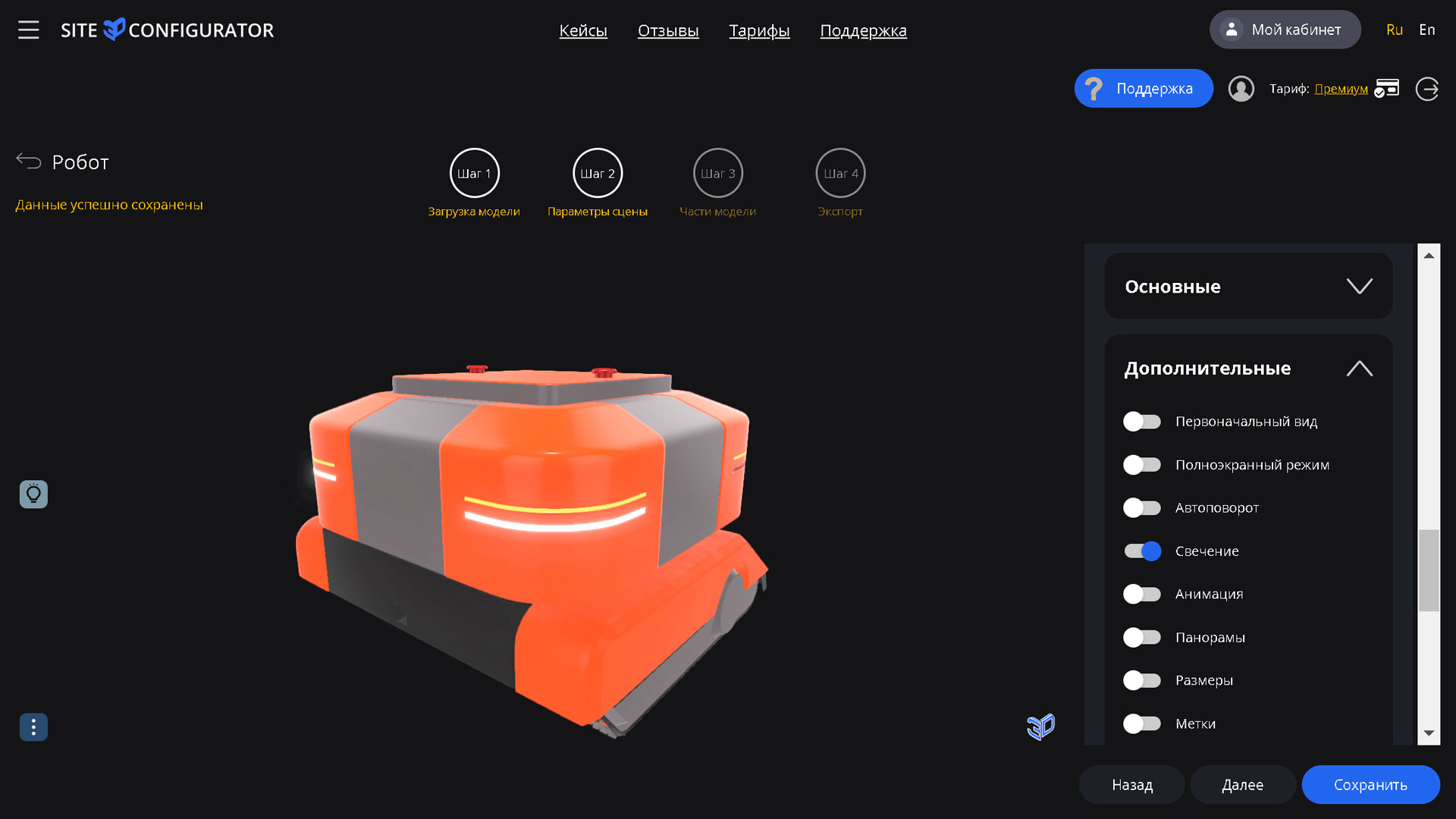Screen dimensions: 1456x819
Task: Disable the Свечение toggle
Action: coord(1142,551)
